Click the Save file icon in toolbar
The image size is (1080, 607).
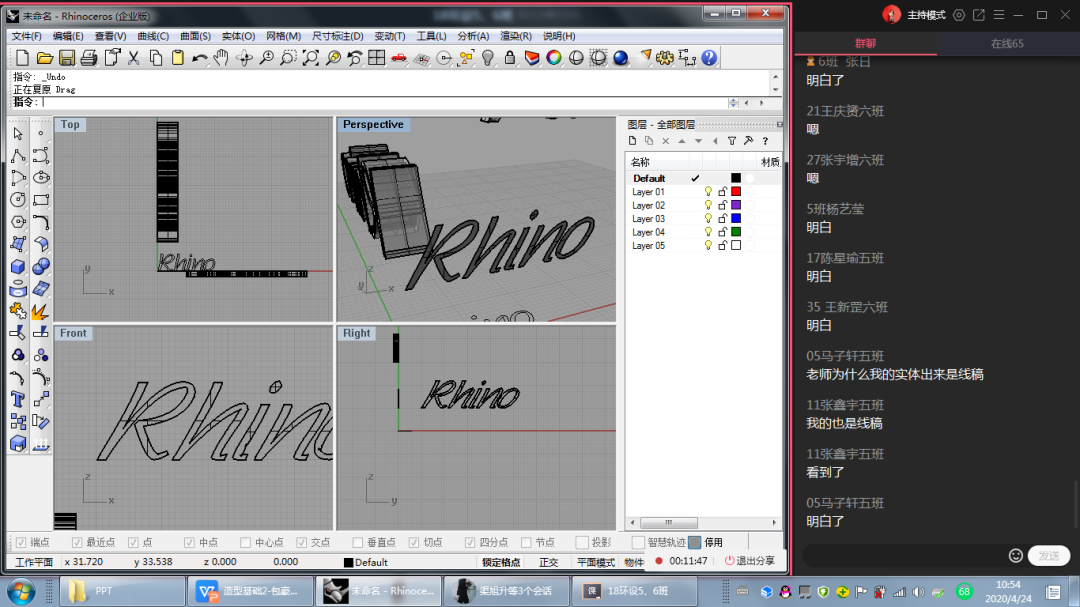[67, 58]
